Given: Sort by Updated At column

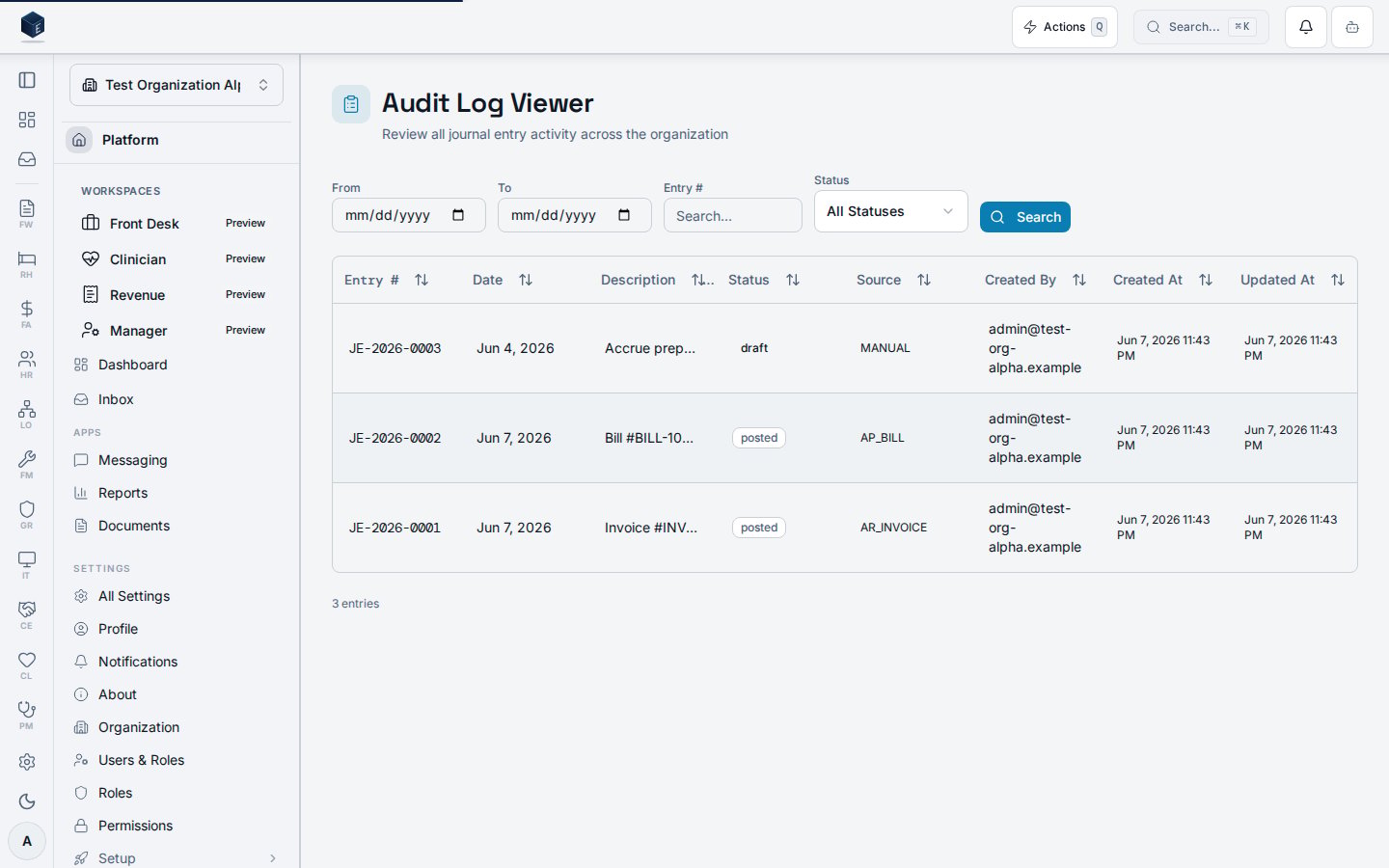Looking at the screenshot, I should click(x=1338, y=280).
